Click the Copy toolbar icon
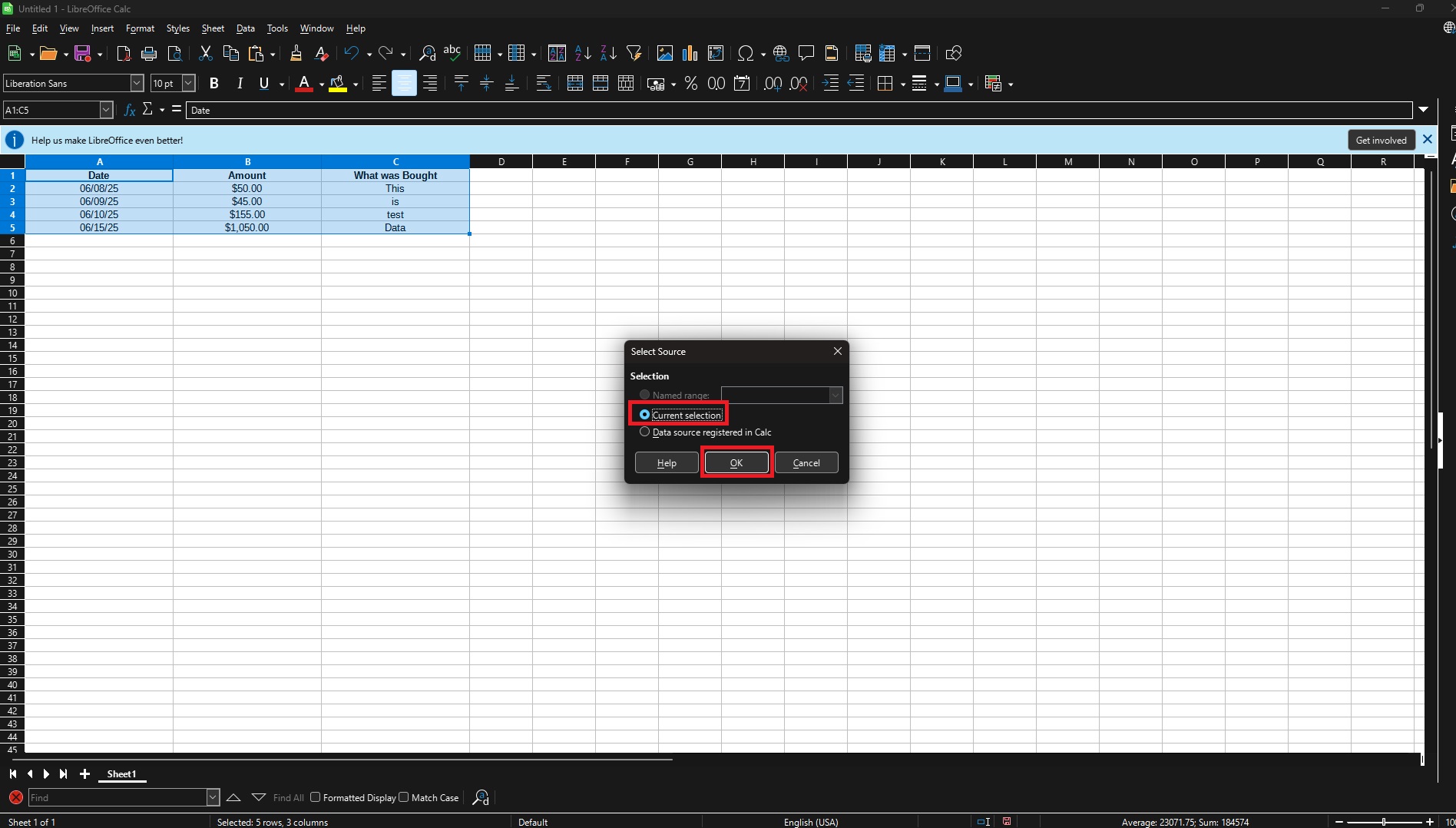1456x828 pixels. [230, 53]
